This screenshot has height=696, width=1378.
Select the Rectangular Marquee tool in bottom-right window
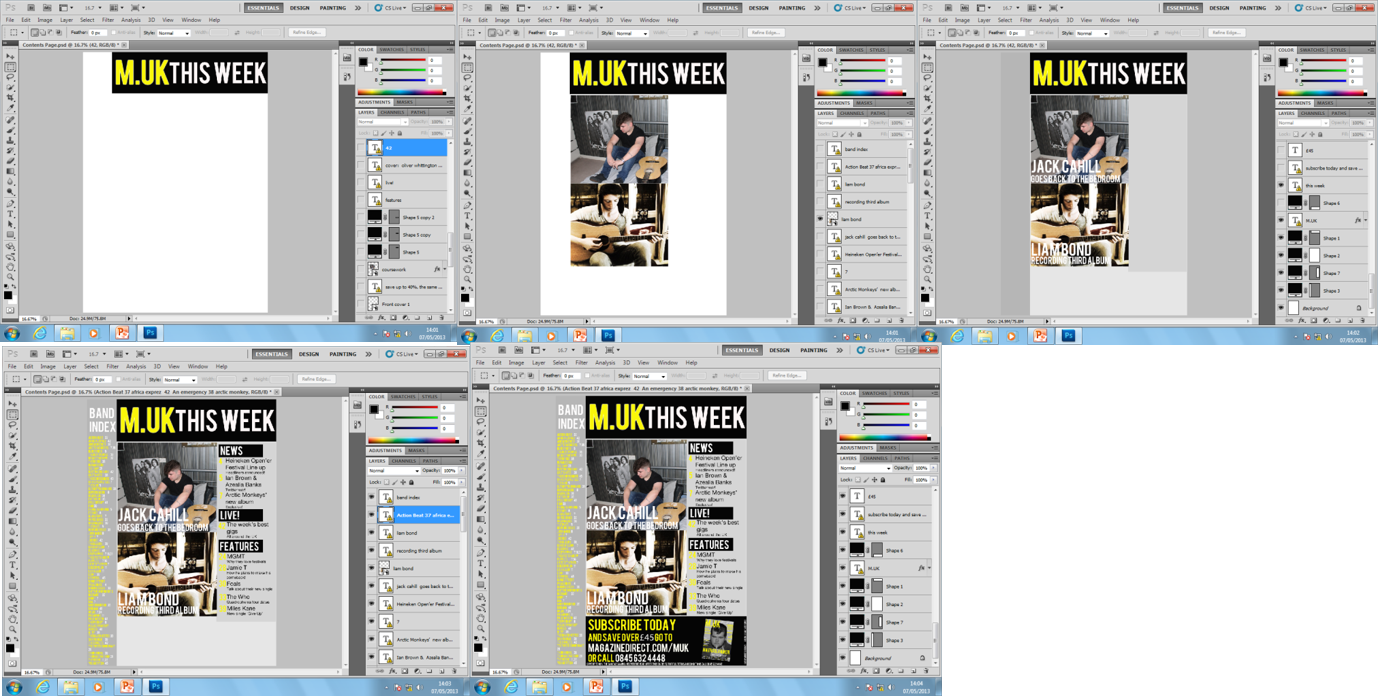click(x=481, y=411)
